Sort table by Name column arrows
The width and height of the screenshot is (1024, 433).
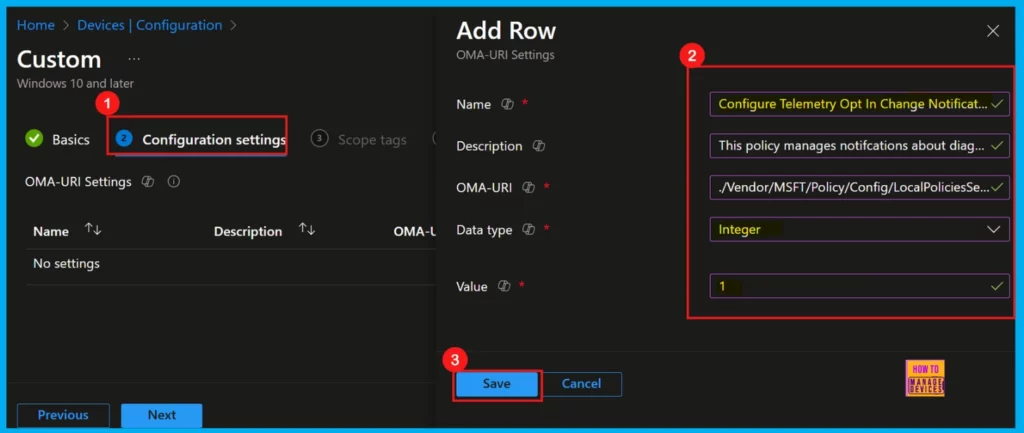(93, 229)
